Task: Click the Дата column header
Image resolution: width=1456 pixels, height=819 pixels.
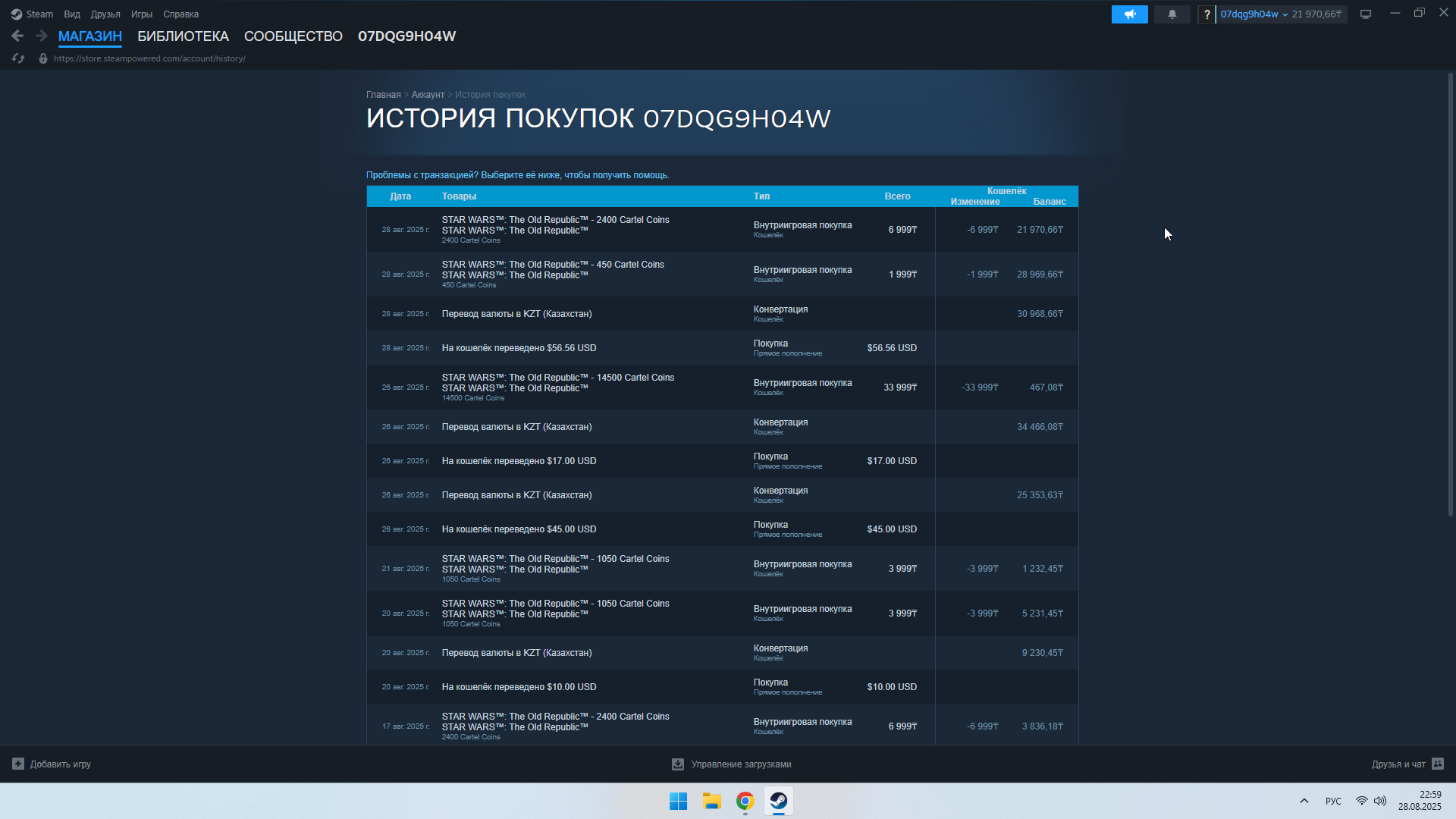Action: point(400,196)
